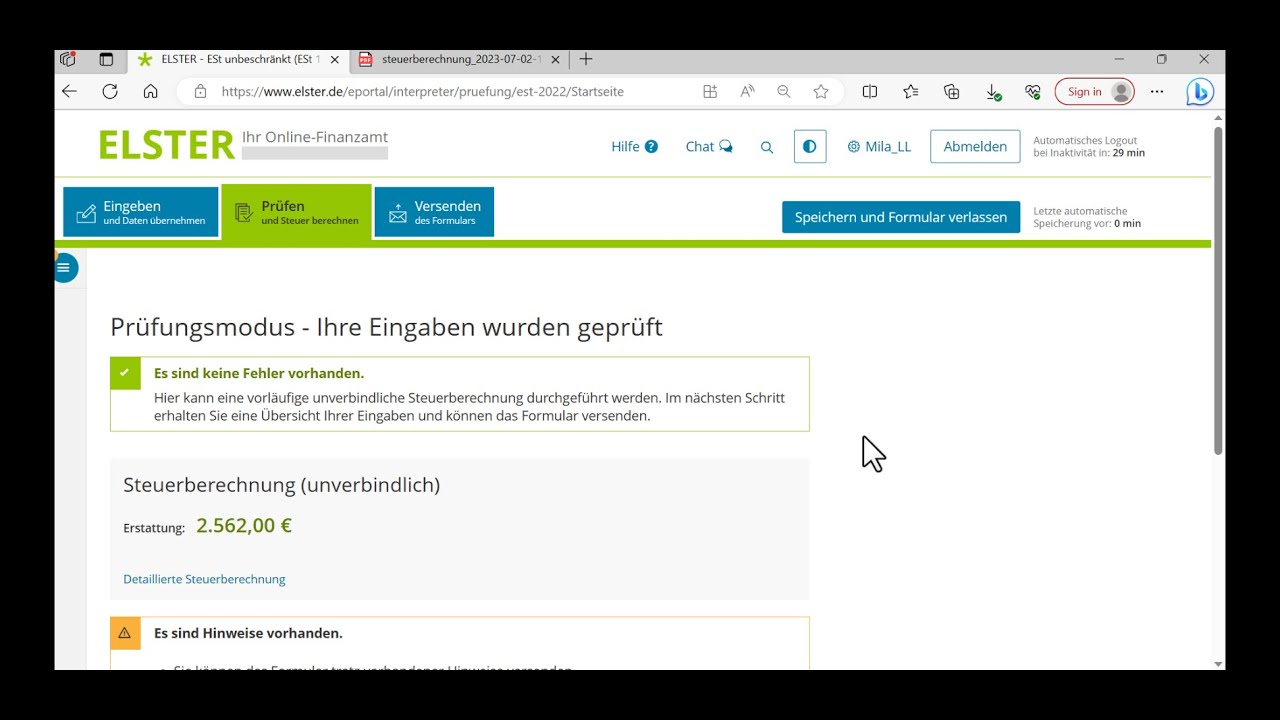Open the Bing Copilot sidebar
The image size is (1280, 720).
1200,91
